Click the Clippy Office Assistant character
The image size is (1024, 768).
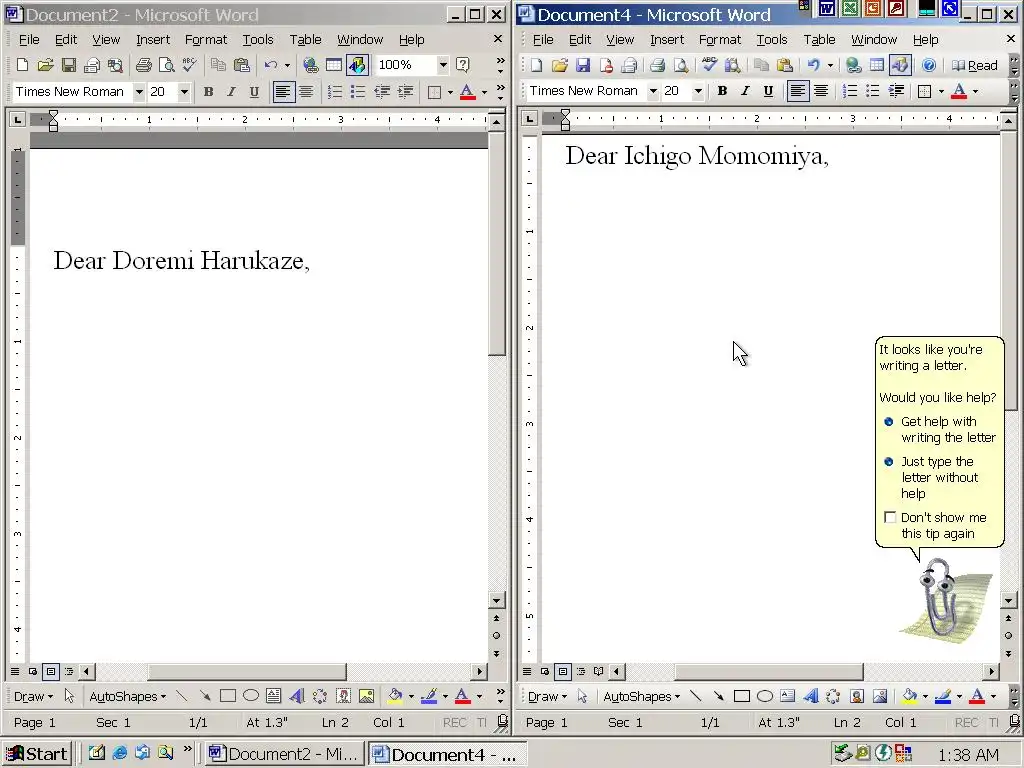coord(940,597)
